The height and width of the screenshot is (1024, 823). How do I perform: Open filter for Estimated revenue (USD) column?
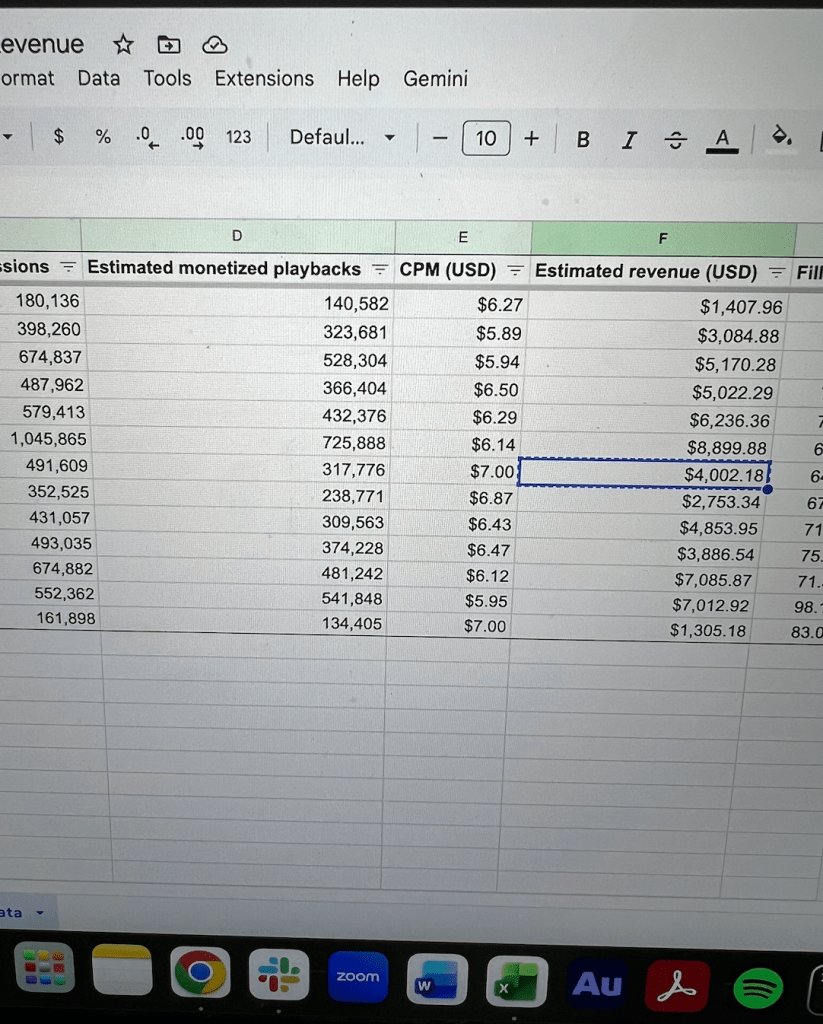coord(776,272)
